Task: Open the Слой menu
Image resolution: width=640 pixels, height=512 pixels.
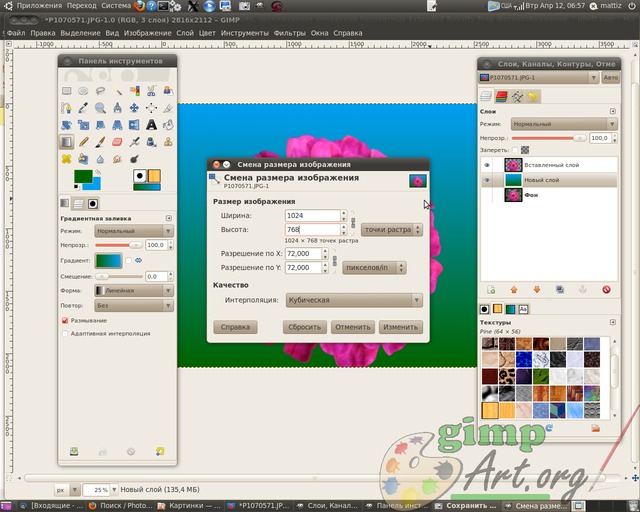Action: coord(185,33)
